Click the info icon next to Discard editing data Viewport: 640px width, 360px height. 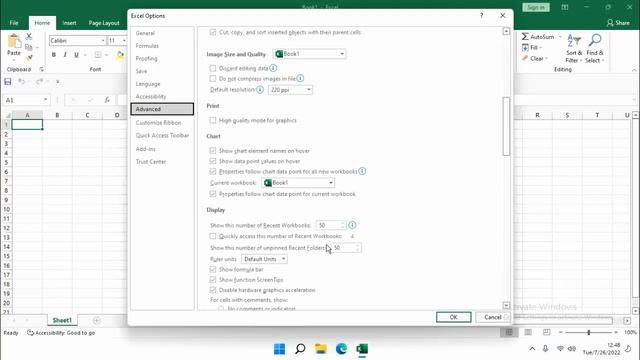pos(273,68)
